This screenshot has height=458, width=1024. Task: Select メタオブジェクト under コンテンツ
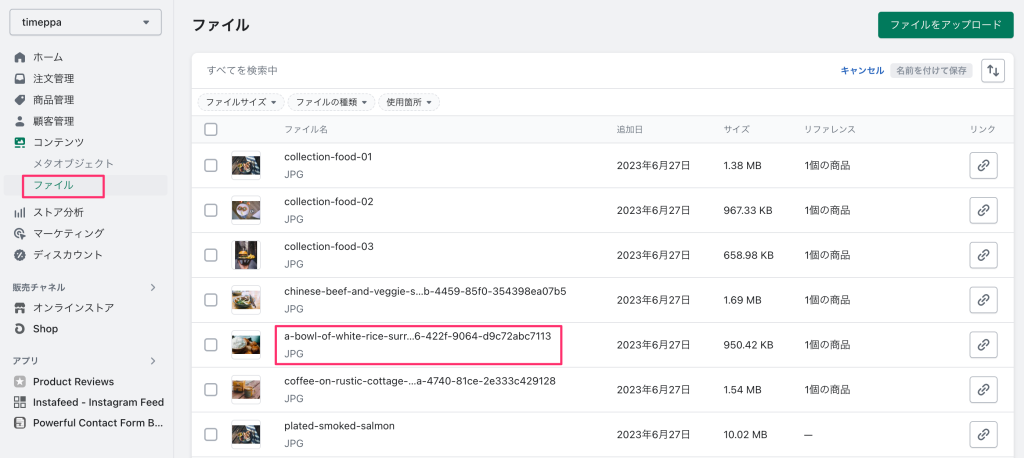point(73,163)
